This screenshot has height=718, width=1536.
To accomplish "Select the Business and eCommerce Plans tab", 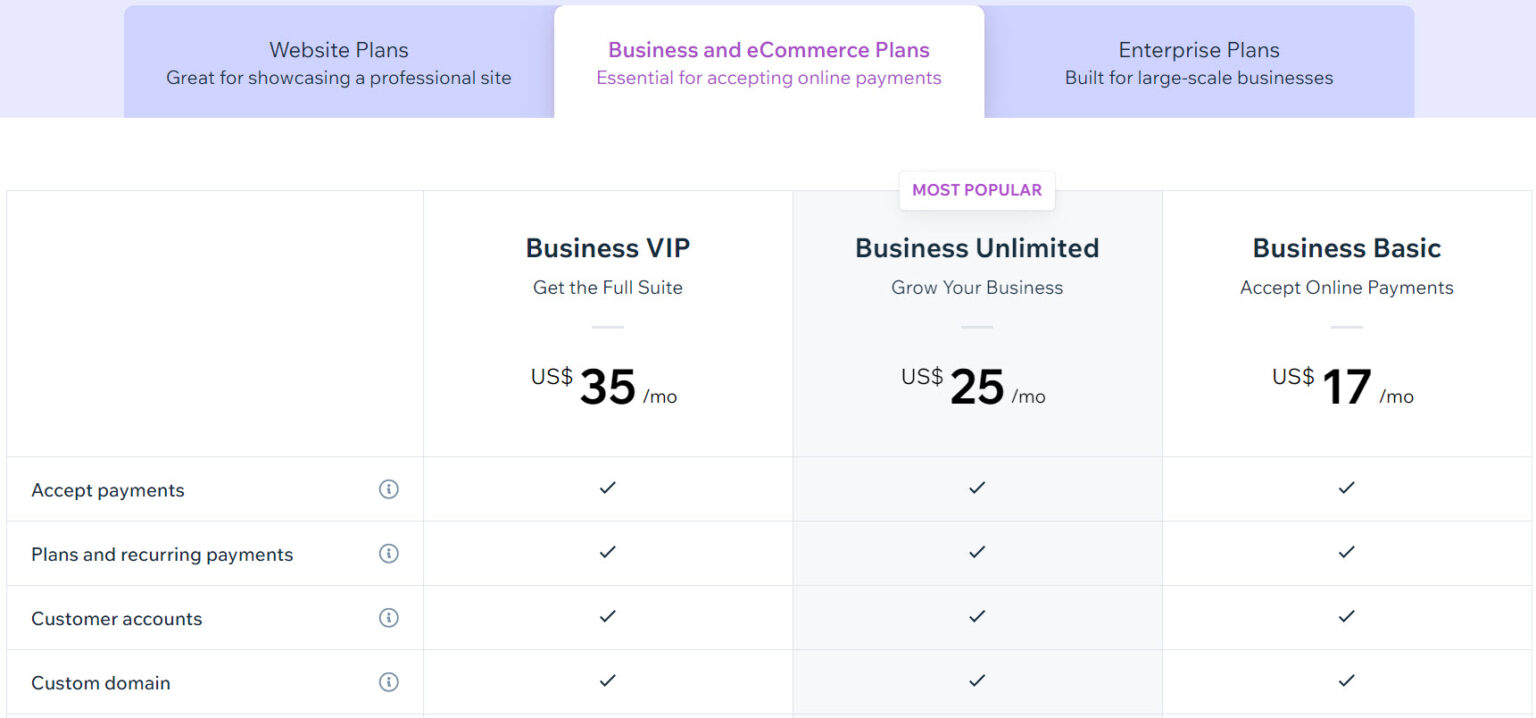I will (768, 60).
